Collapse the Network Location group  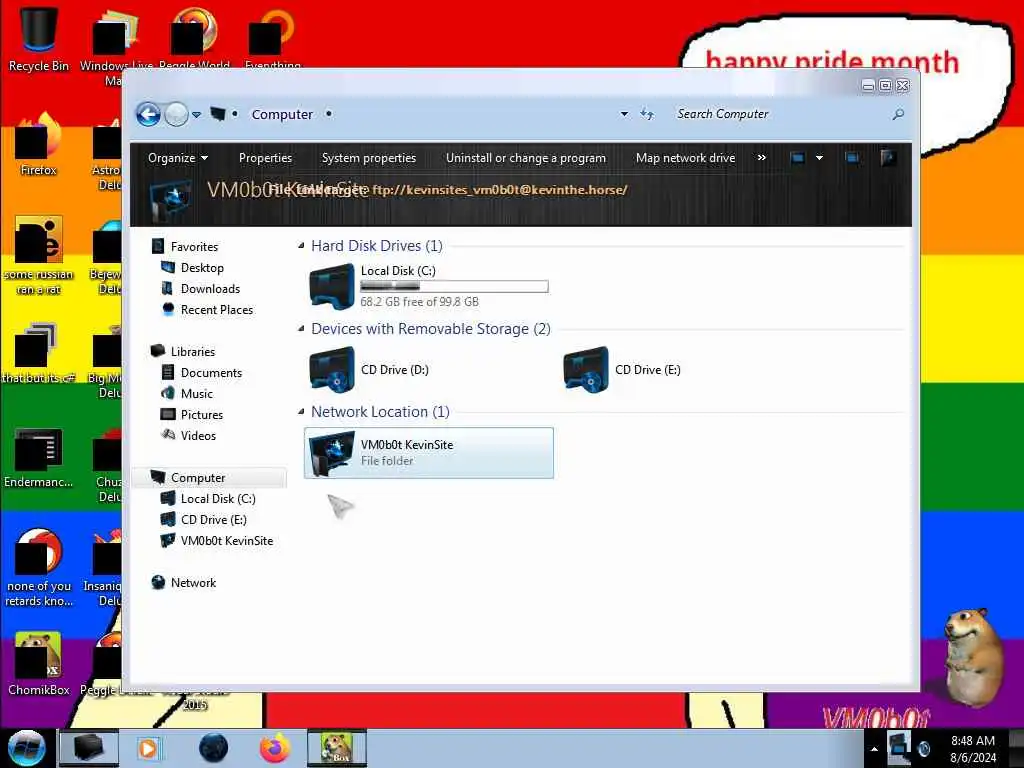tap(301, 411)
